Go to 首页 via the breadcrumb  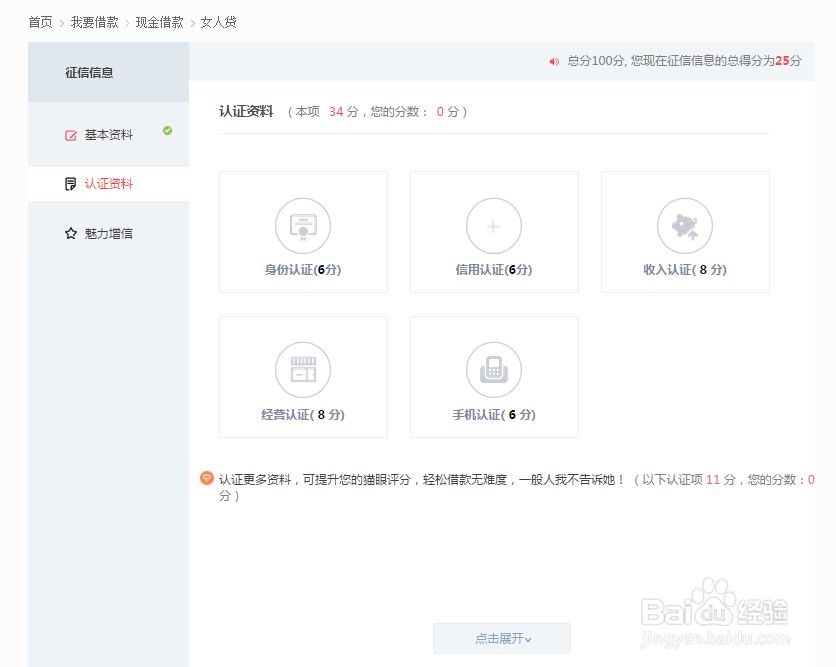(x=40, y=21)
